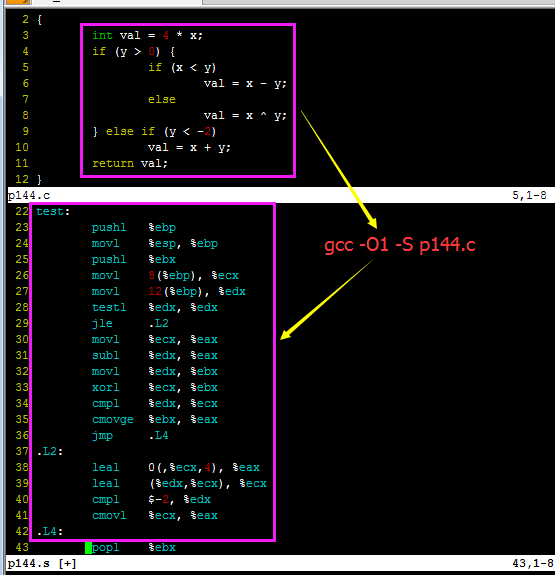The width and height of the screenshot is (555, 575).
Task: Click the 'movl %edx, %ebx' instruction
Action: [x=154, y=371]
